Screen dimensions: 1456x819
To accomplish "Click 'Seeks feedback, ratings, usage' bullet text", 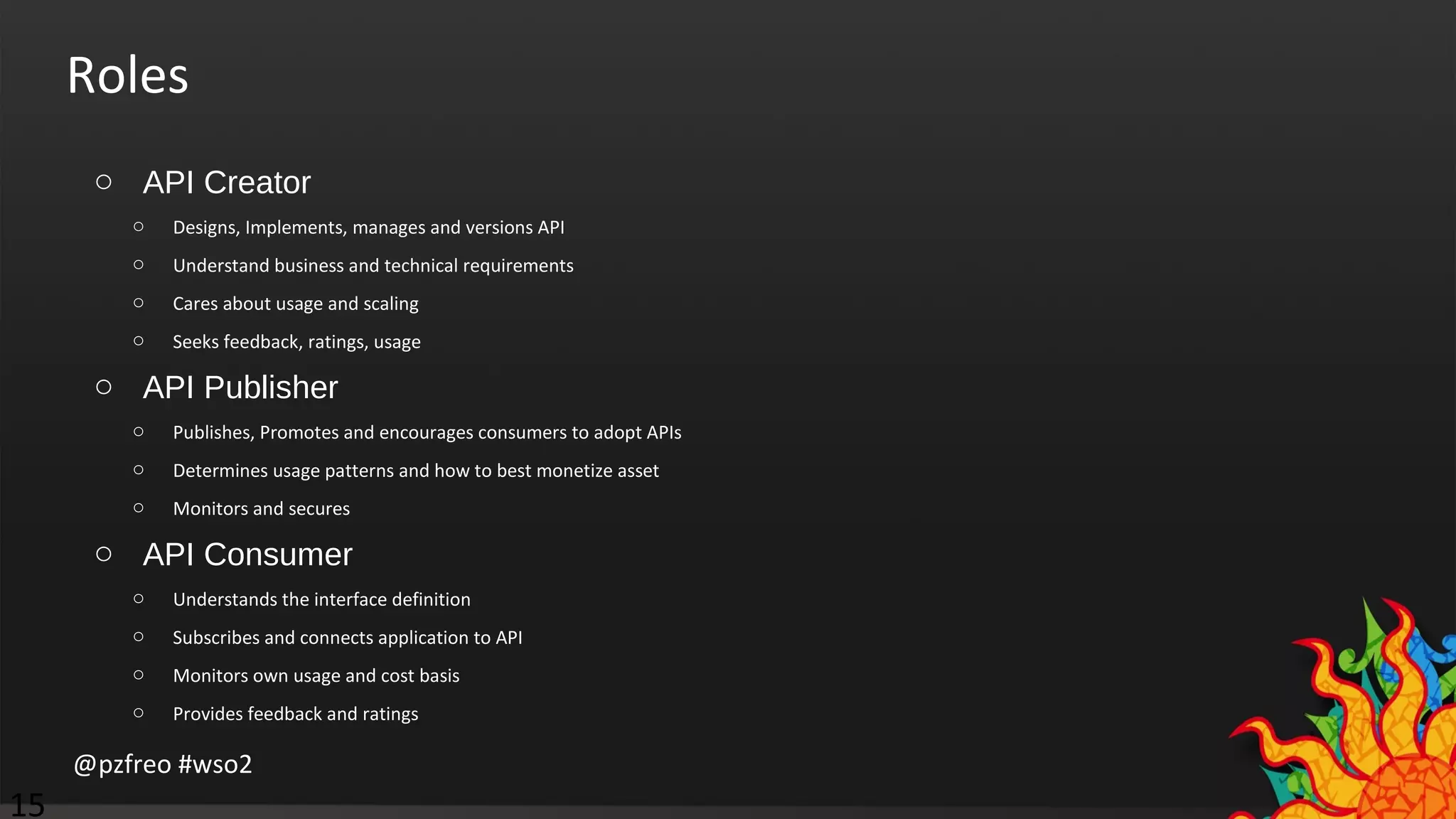I will pos(296,342).
